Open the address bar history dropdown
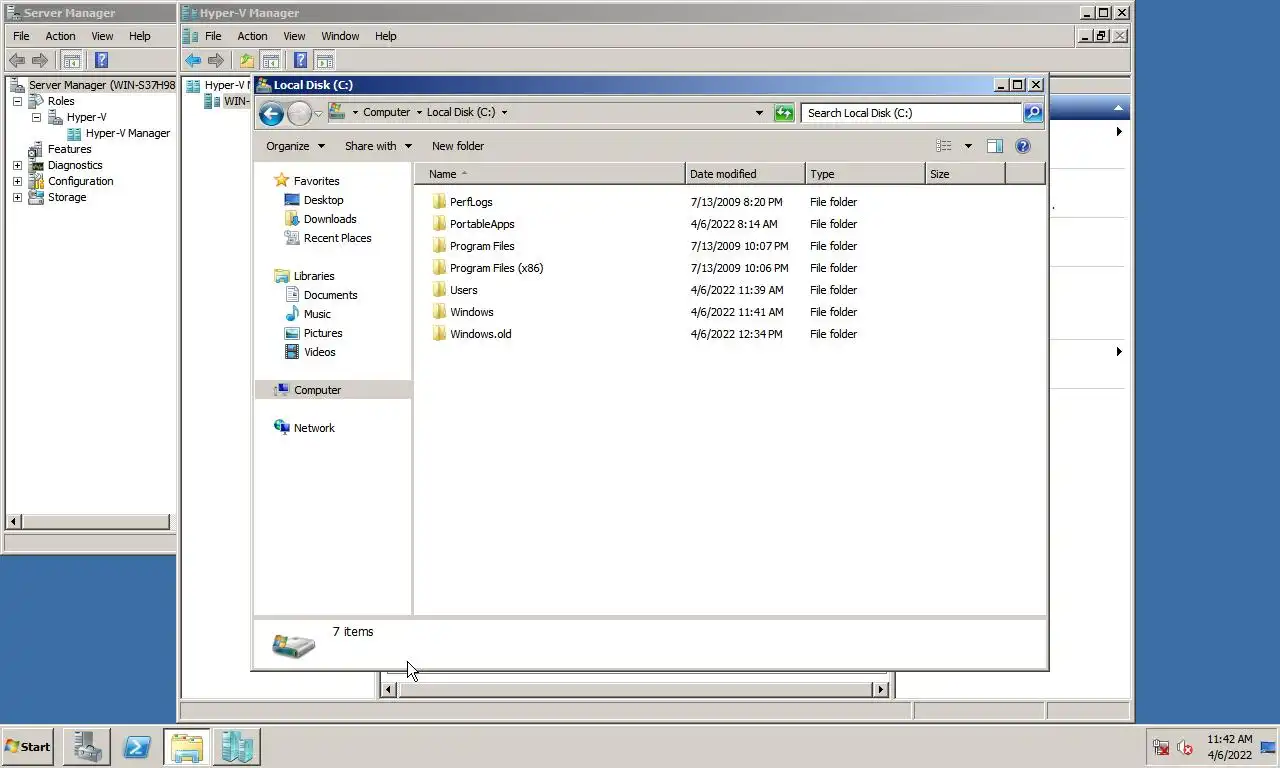The image size is (1280, 768). point(759,113)
